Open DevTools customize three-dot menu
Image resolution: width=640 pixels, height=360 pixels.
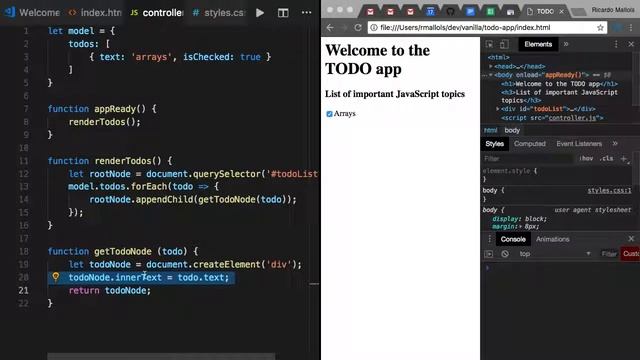(x=616, y=44)
